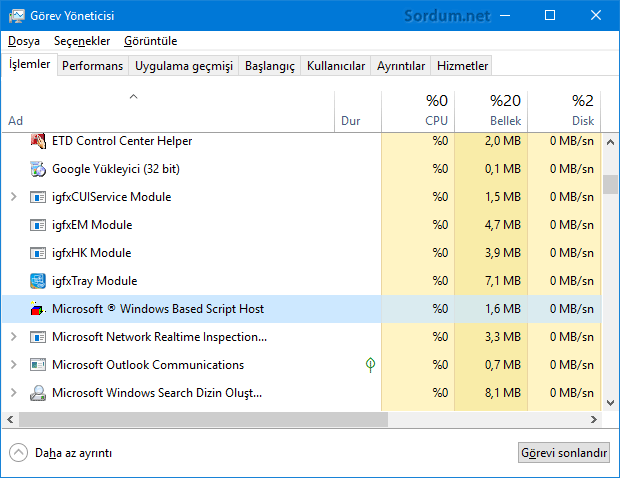
Task: Click the ETD Control Center Helper icon
Action: click(38, 141)
